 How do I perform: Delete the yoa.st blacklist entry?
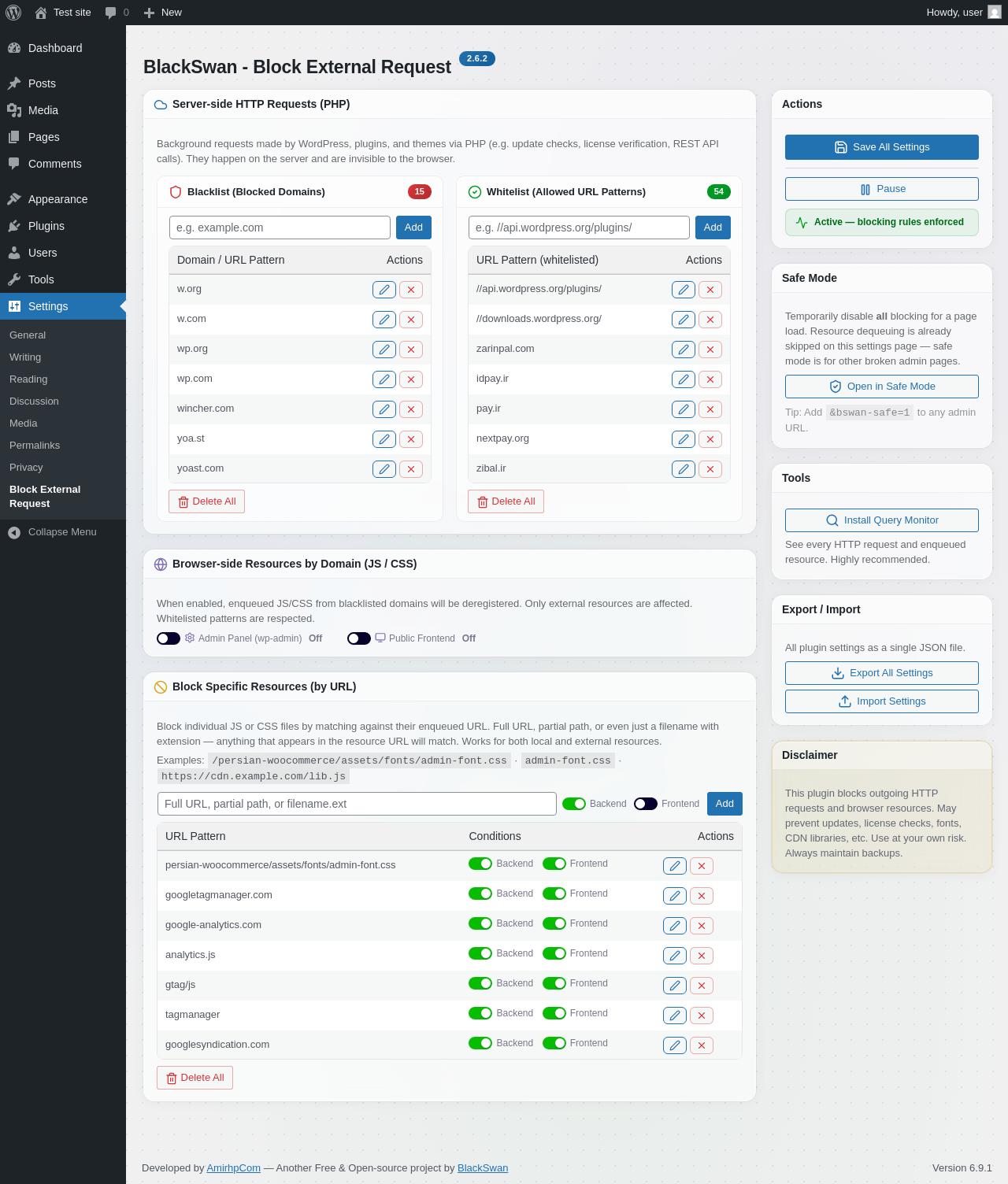(411, 439)
